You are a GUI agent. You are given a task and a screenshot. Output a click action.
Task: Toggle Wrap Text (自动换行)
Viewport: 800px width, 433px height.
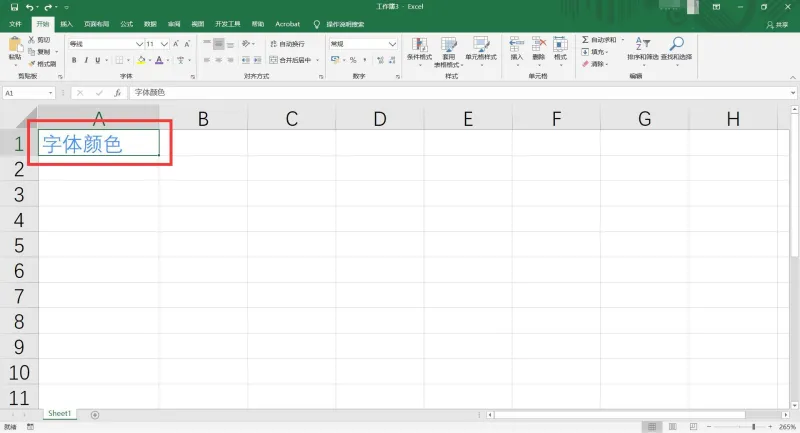click(287, 44)
